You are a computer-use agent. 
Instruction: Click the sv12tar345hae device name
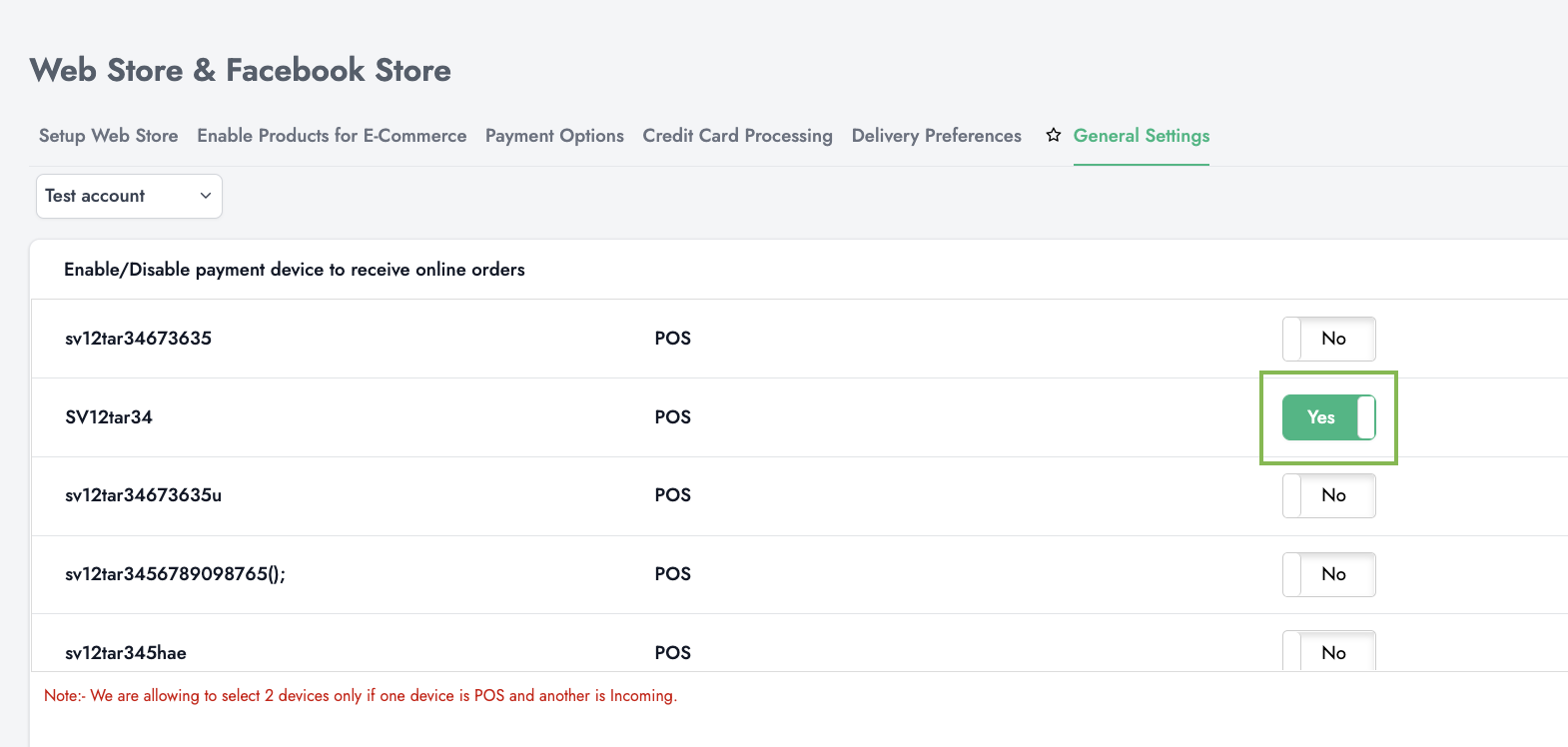pyautogui.click(x=126, y=653)
